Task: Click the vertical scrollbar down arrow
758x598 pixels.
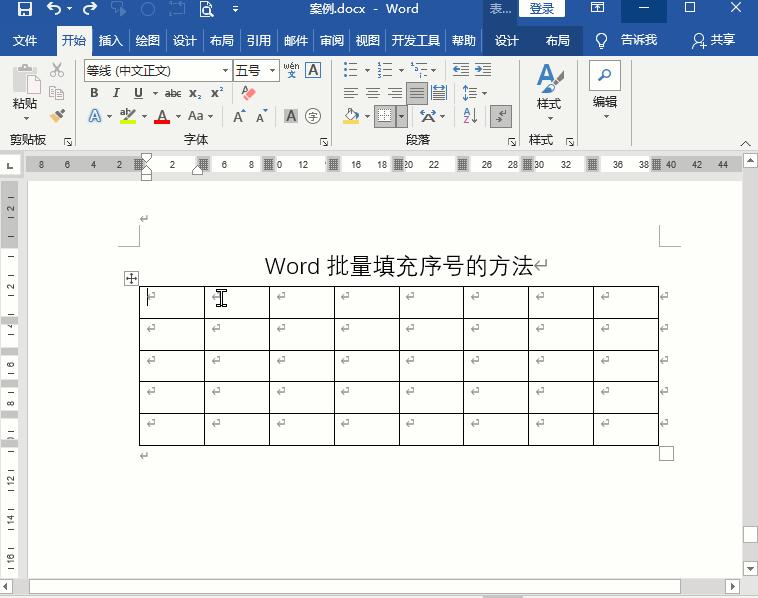Action: [x=750, y=569]
